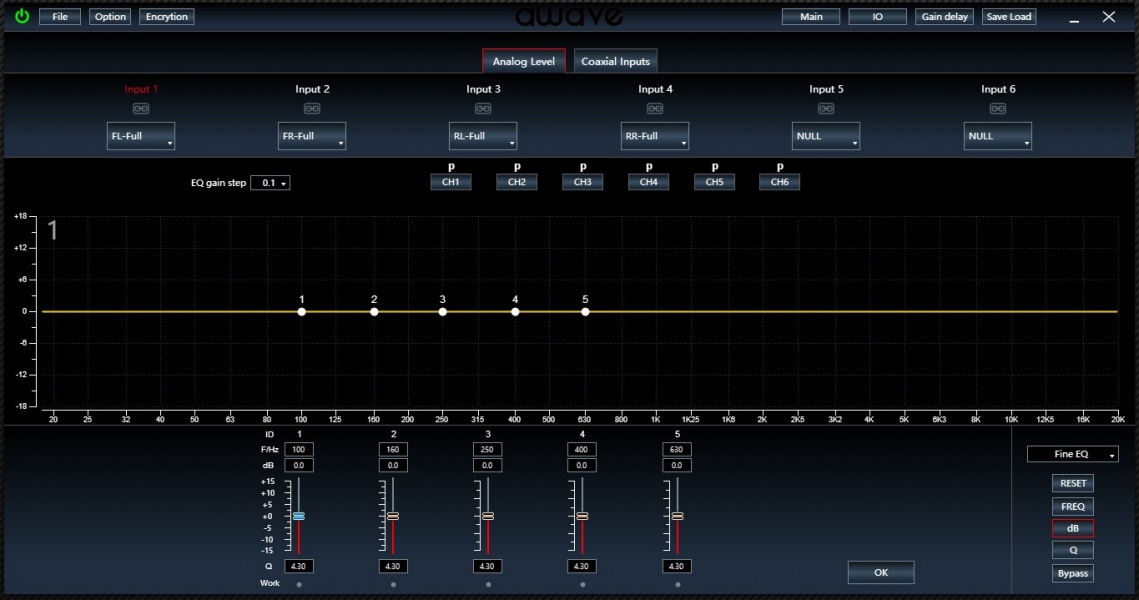Click the link icon under Input 3
Viewport: 1139px width, 600px height.
click(x=483, y=109)
